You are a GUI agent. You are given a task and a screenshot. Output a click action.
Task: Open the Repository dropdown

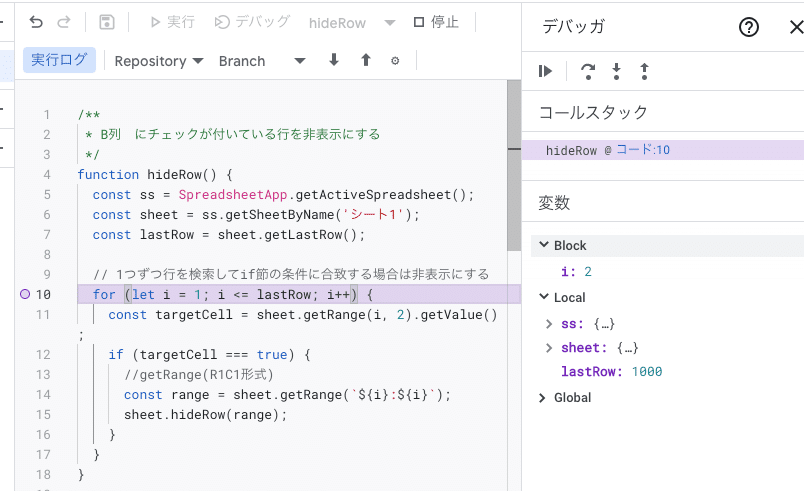click(158, 61)
